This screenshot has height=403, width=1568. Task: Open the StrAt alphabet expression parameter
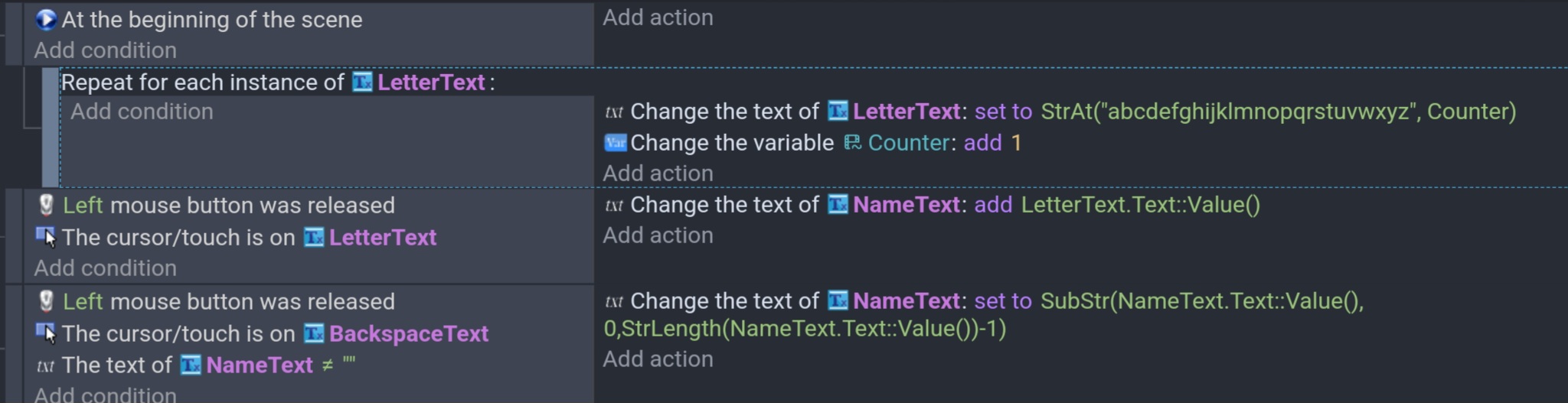click(1278, 112)
